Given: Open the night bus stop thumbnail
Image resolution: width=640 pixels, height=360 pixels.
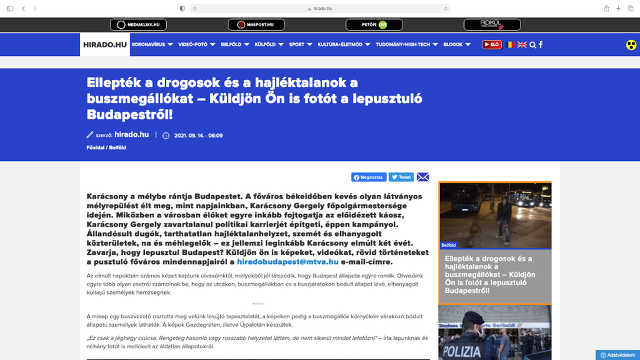Looking at the screenshot, I should coord(495,216).
